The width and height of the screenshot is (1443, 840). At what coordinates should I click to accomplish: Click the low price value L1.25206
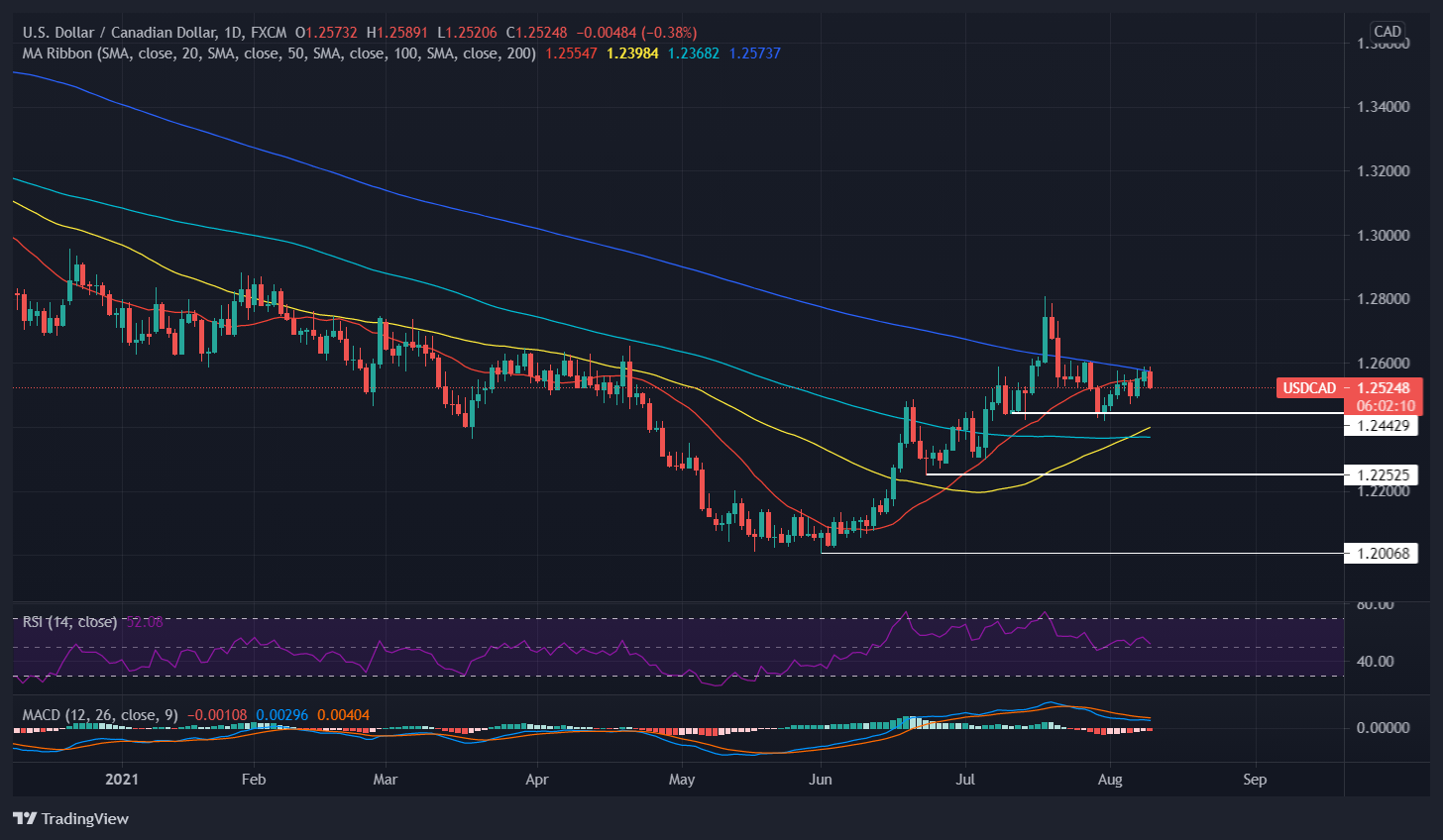coord(469,33)
